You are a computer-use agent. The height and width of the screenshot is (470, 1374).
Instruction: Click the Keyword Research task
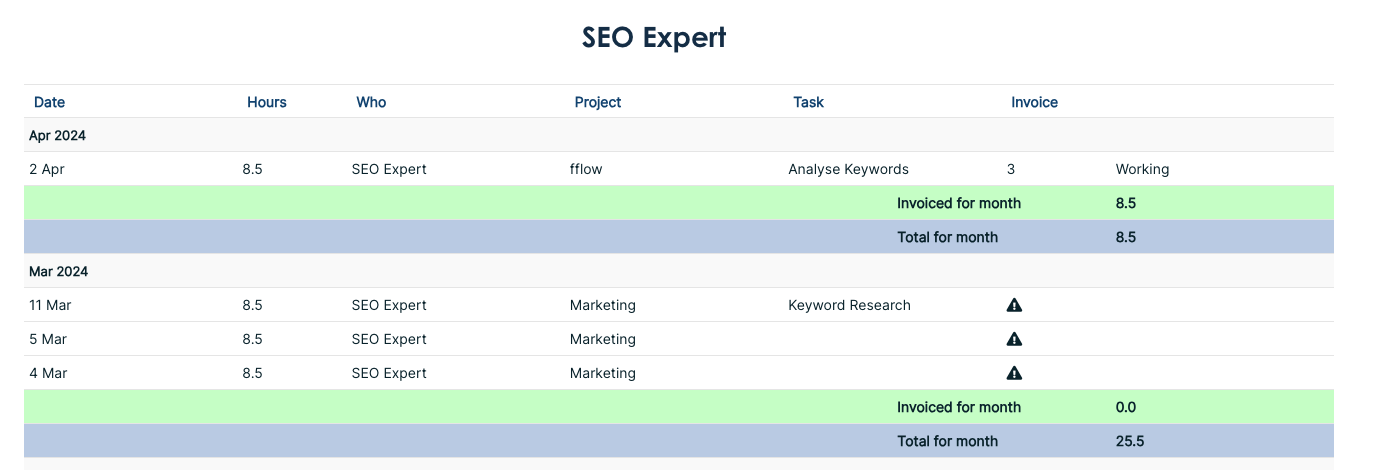click(849, 305)
